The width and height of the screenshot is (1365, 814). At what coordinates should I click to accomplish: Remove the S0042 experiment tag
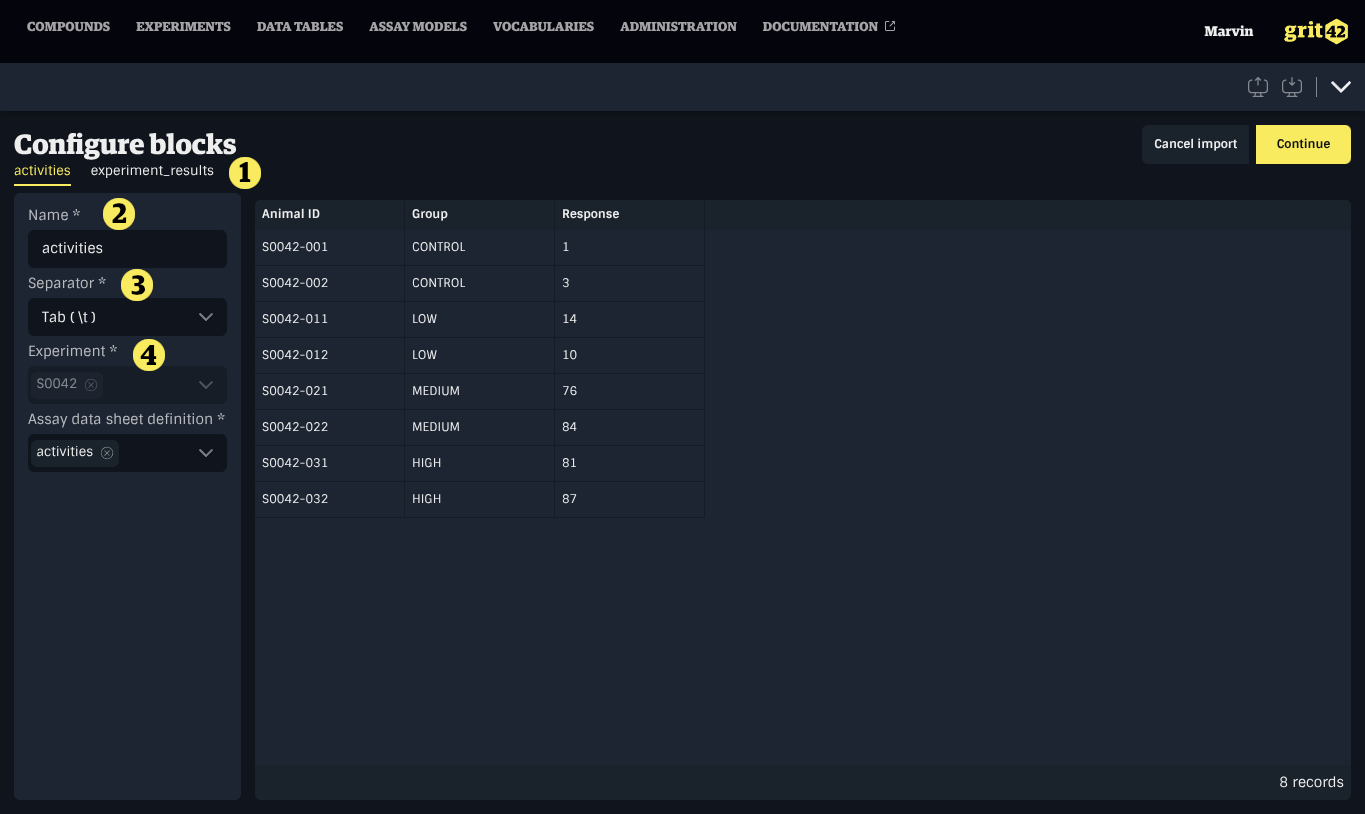91,384
